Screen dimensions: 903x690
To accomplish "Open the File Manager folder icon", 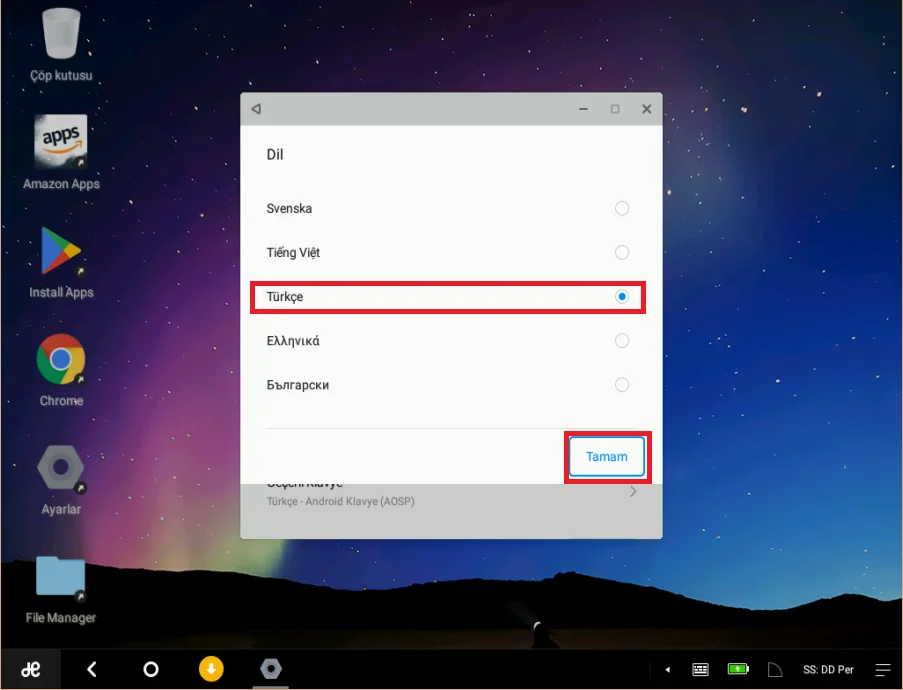I will tap(61, 577).
